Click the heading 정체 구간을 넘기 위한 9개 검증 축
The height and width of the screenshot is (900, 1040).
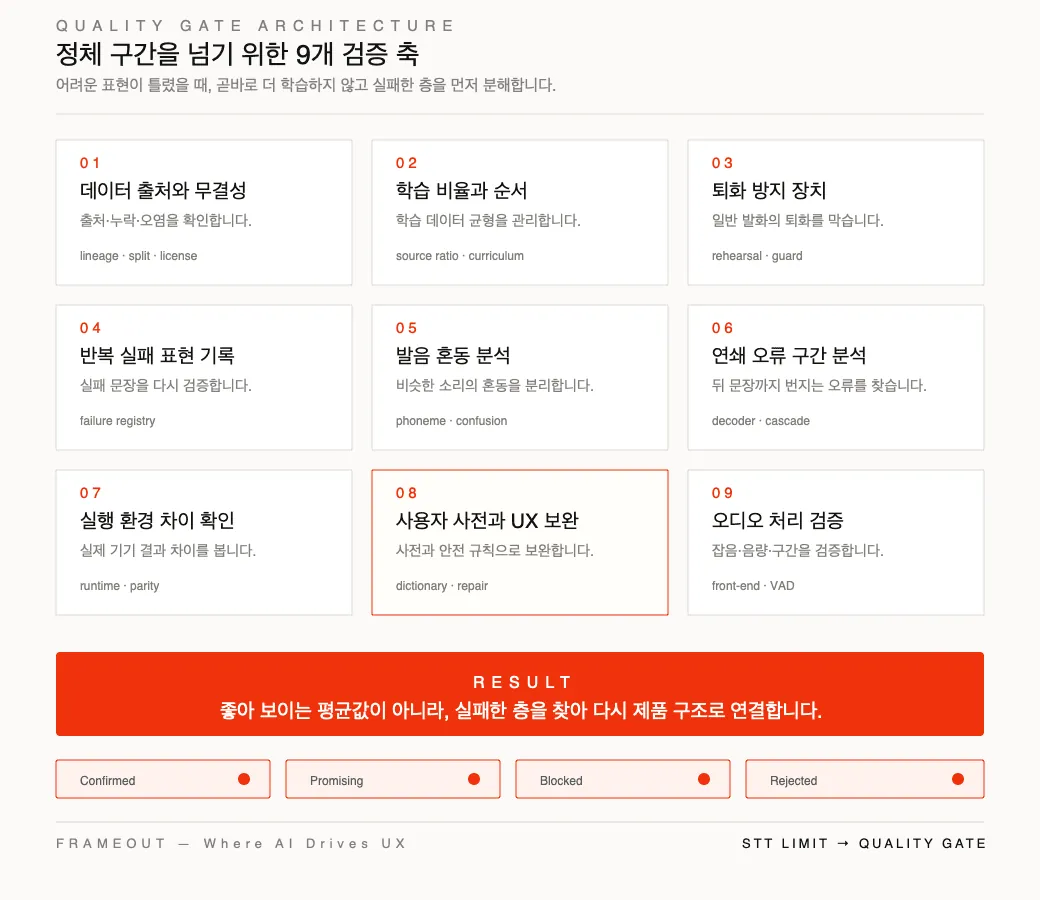(x=237, y=54)
